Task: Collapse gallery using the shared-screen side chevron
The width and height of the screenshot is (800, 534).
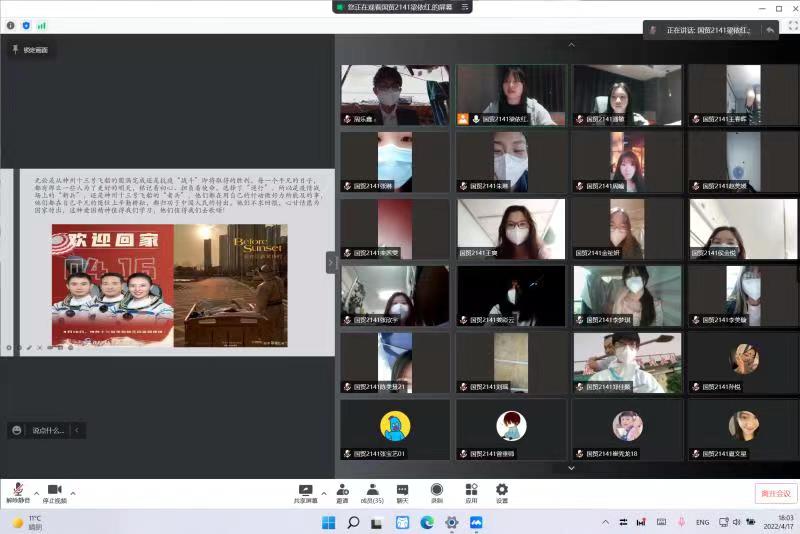Action: point(330,262)
